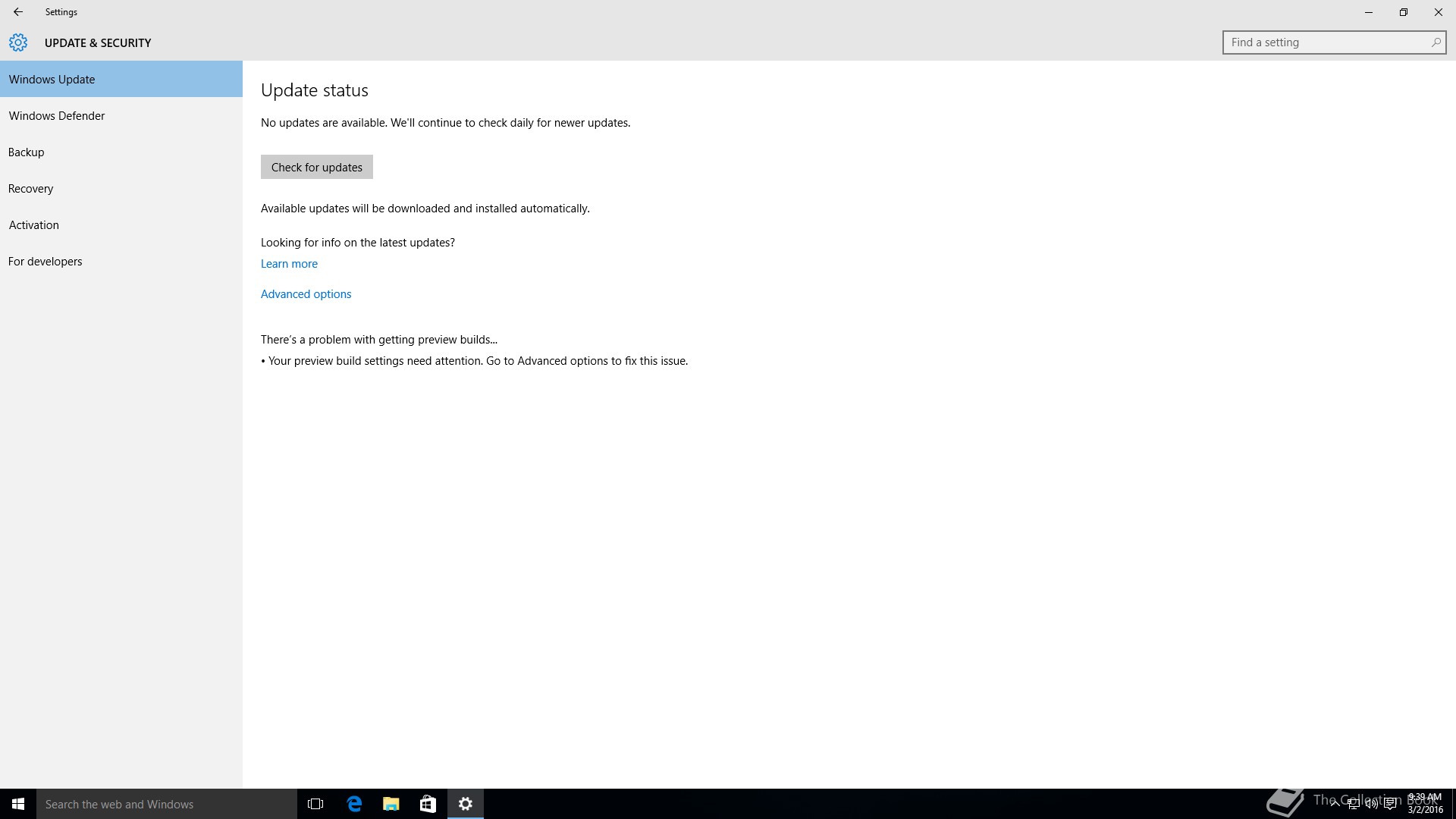Image resolution: width=1456 pixels, height=819 pixels.
Task: Select Windows Defender in the sidebar
Action: tap(57, 116)
